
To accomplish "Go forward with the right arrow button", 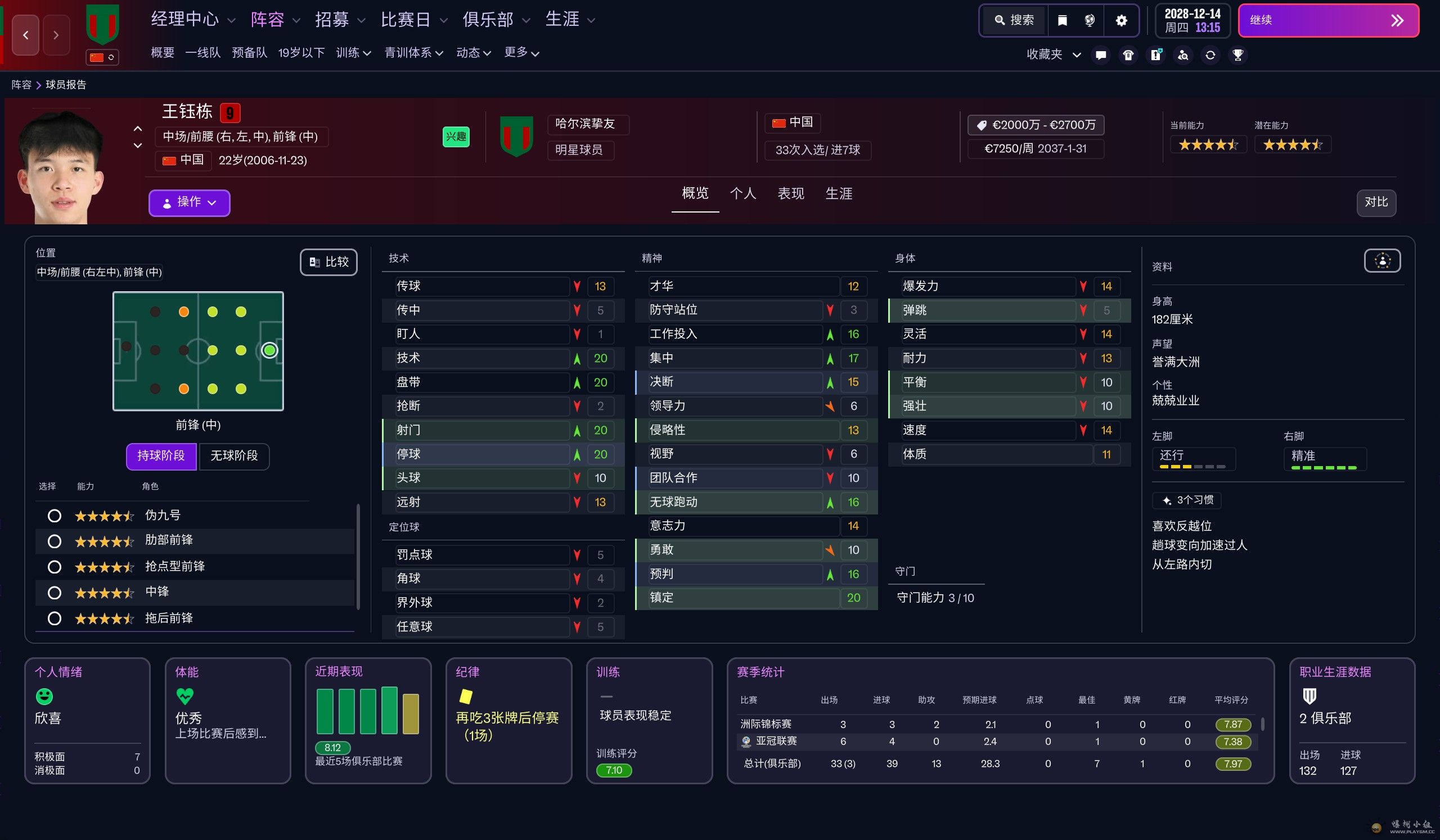I will tap(56, 35).
